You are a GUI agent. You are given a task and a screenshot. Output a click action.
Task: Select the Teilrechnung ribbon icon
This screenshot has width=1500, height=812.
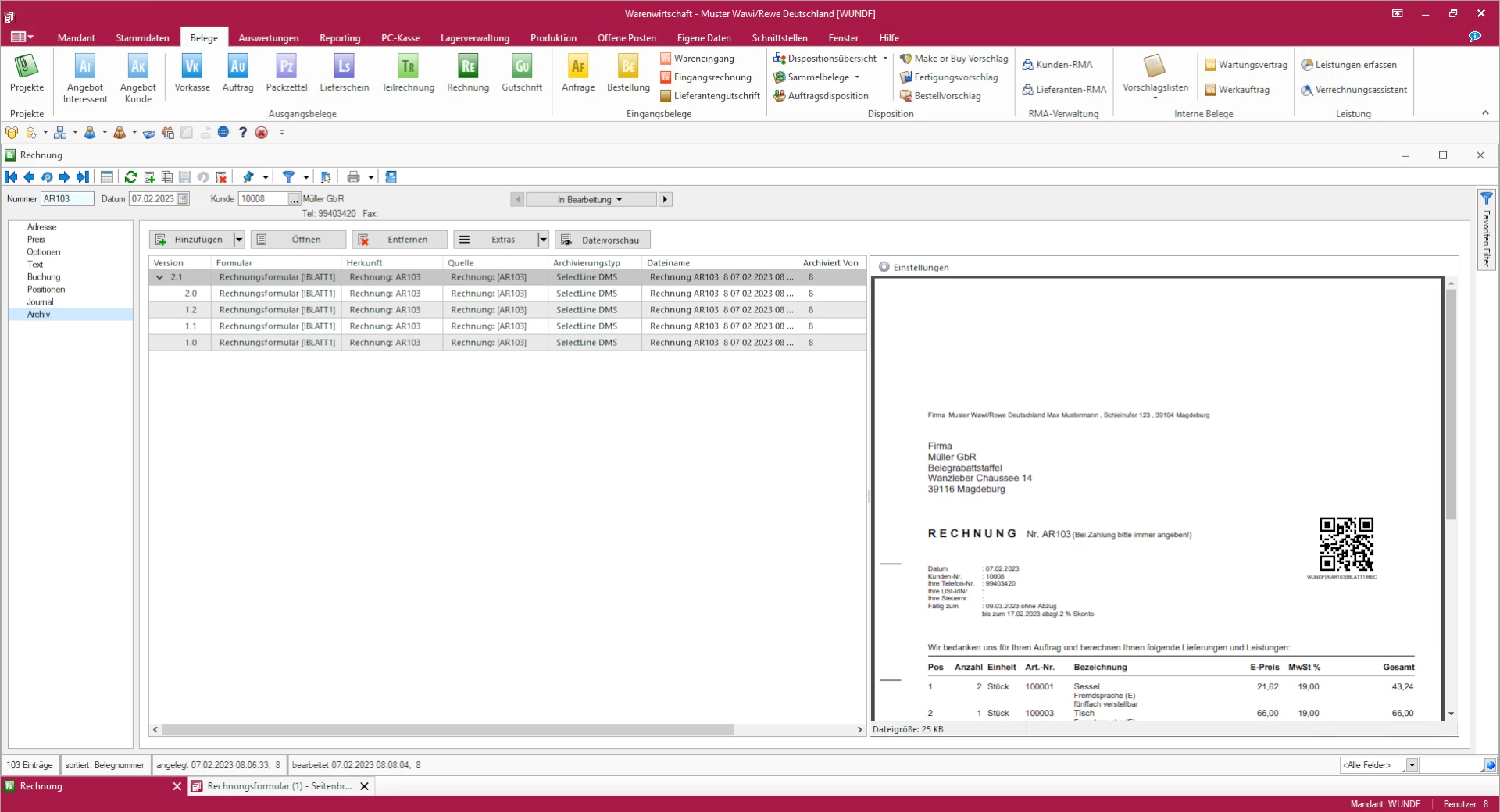[x=408, y=73]
